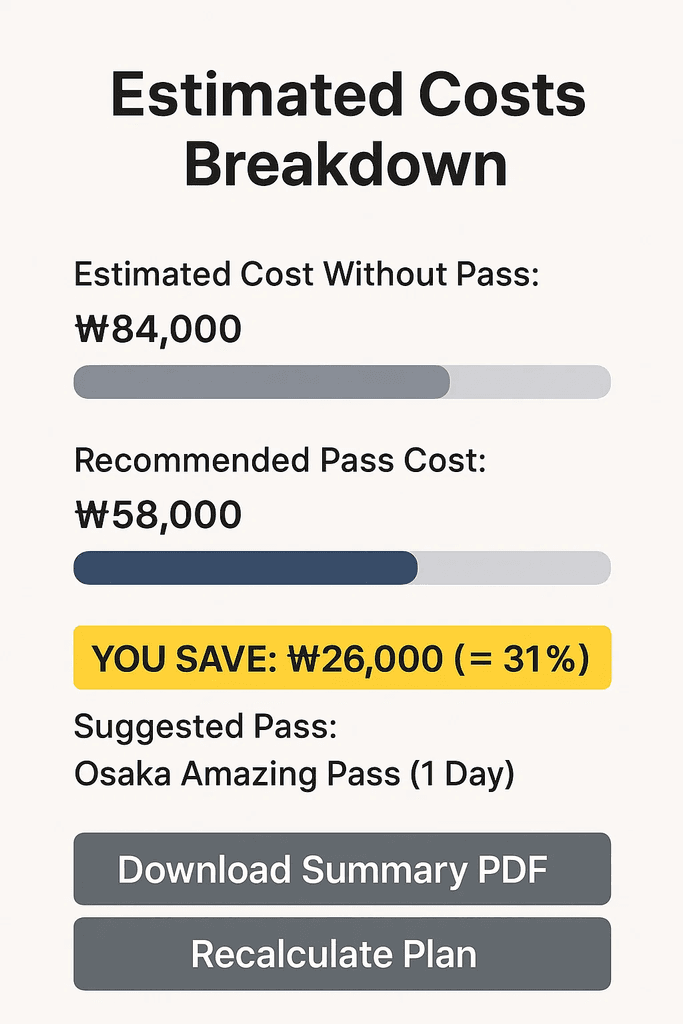Screen dimensions: 683x1024
Task: Tap the yellow YOU SAVE banner
Action: click(x=342, y=658)
